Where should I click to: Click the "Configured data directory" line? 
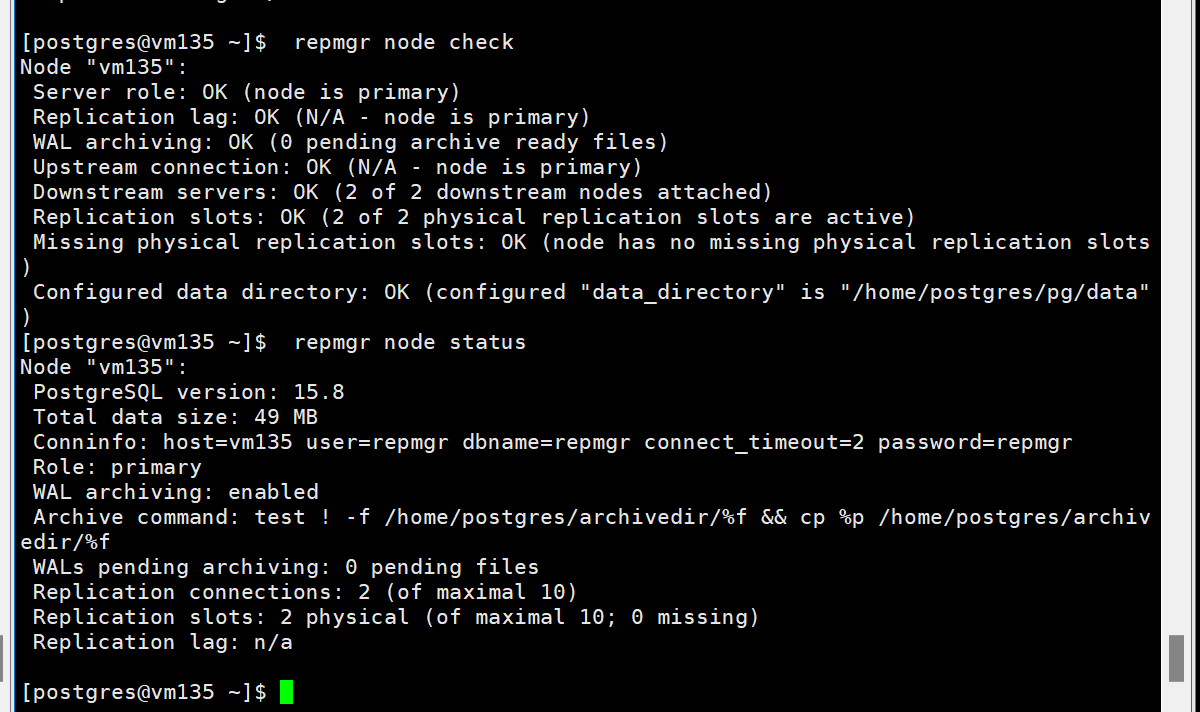click(590, 292)
